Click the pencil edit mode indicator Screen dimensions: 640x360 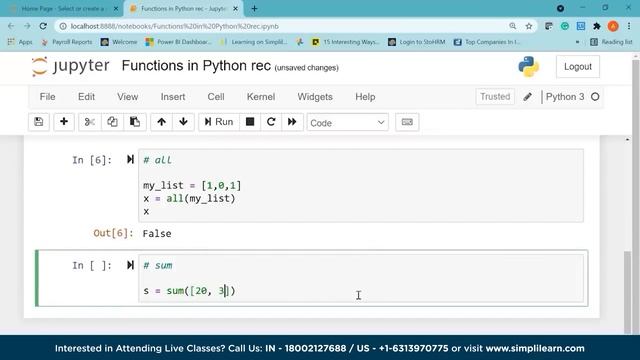(x=527, y=97)
